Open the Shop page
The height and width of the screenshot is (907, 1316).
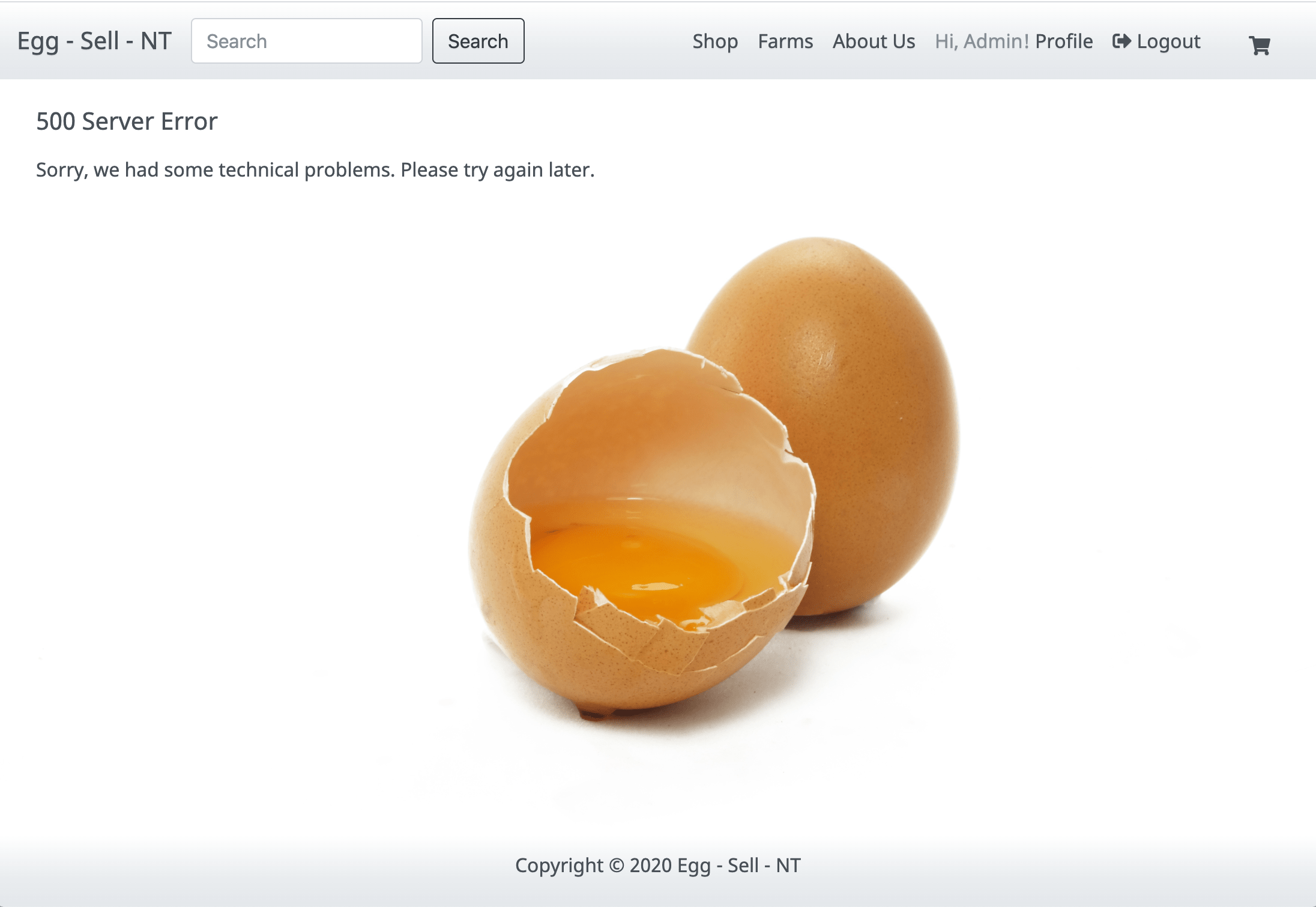click(715, 41)
